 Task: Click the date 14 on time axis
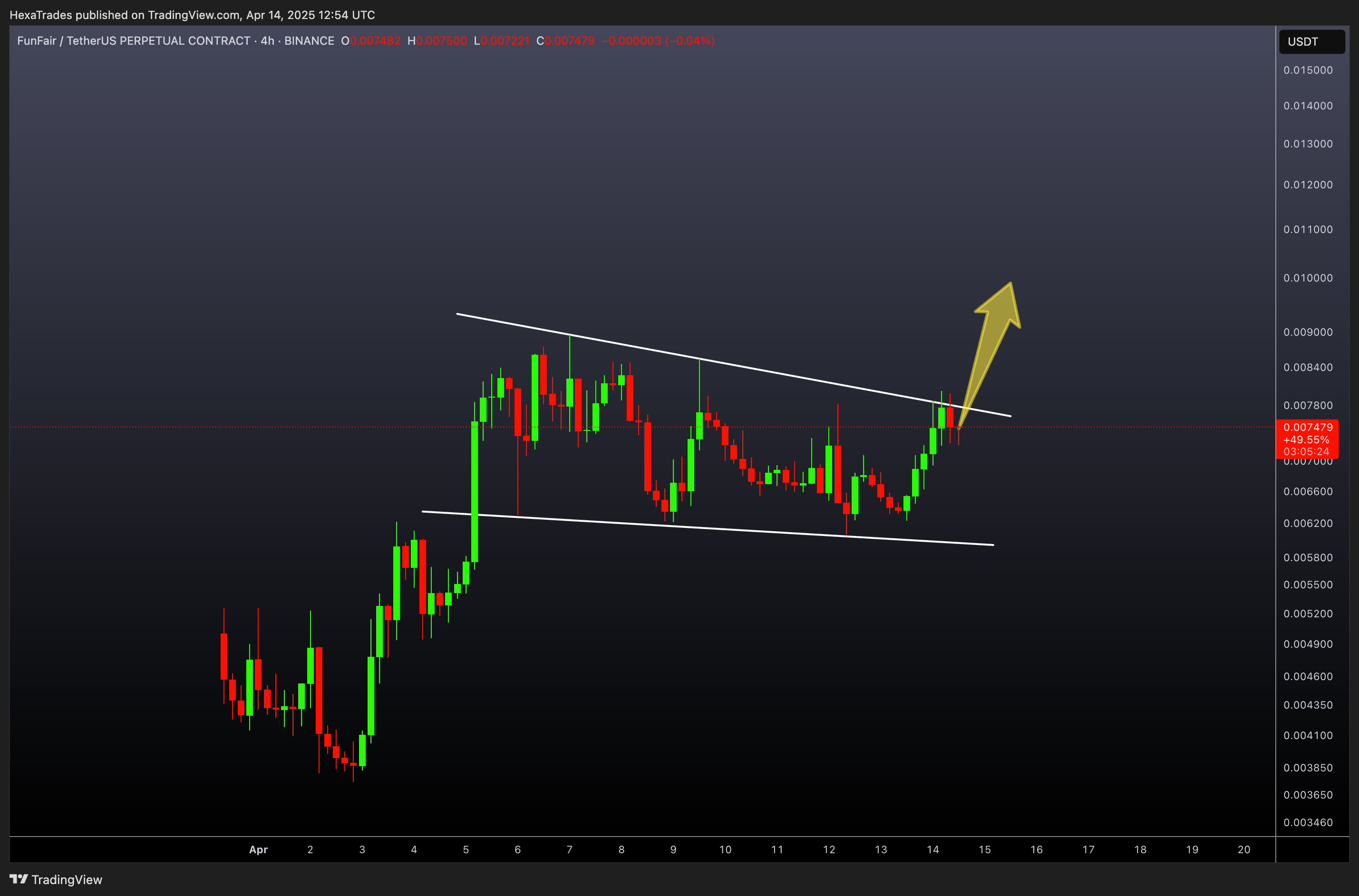[933, 850]
